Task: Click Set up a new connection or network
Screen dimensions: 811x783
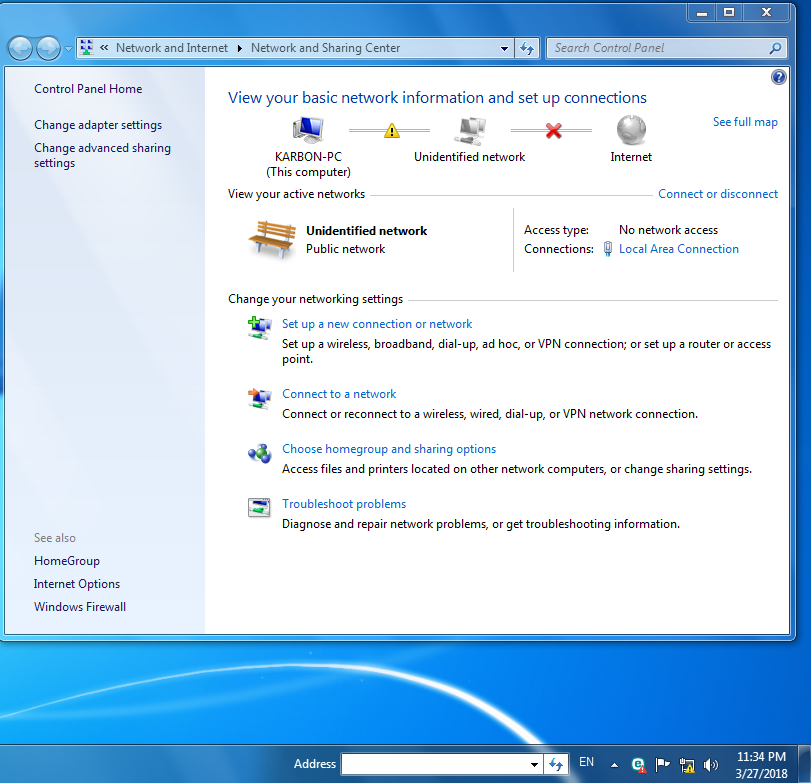Action: 377,324
